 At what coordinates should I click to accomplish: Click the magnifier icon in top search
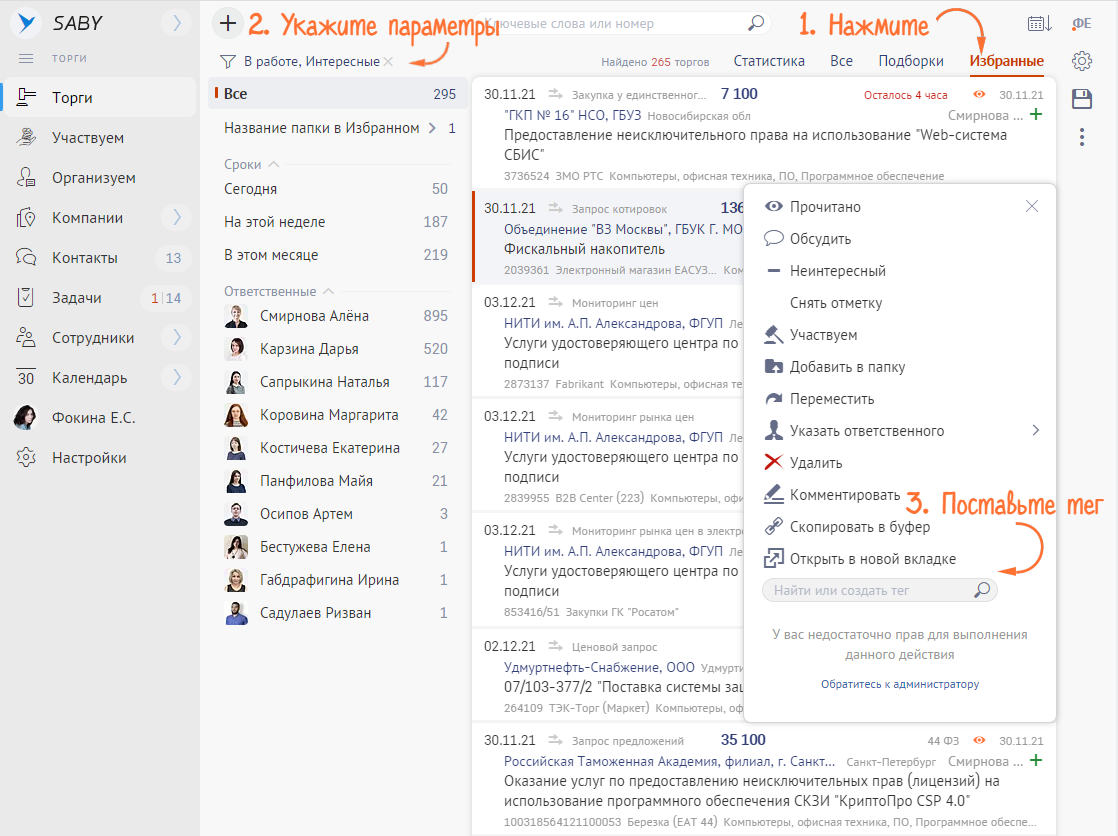[x=756, y=23]
